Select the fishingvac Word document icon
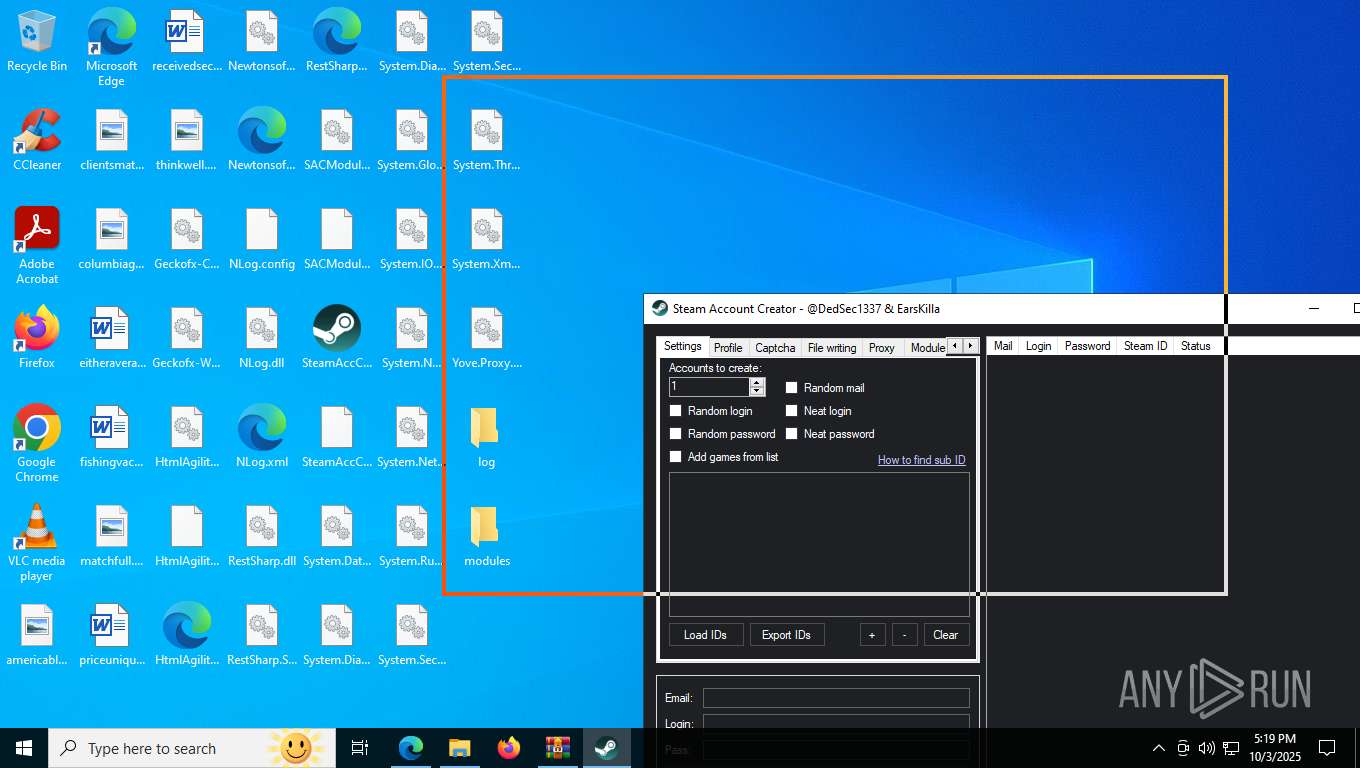 (x=111, y=437)
